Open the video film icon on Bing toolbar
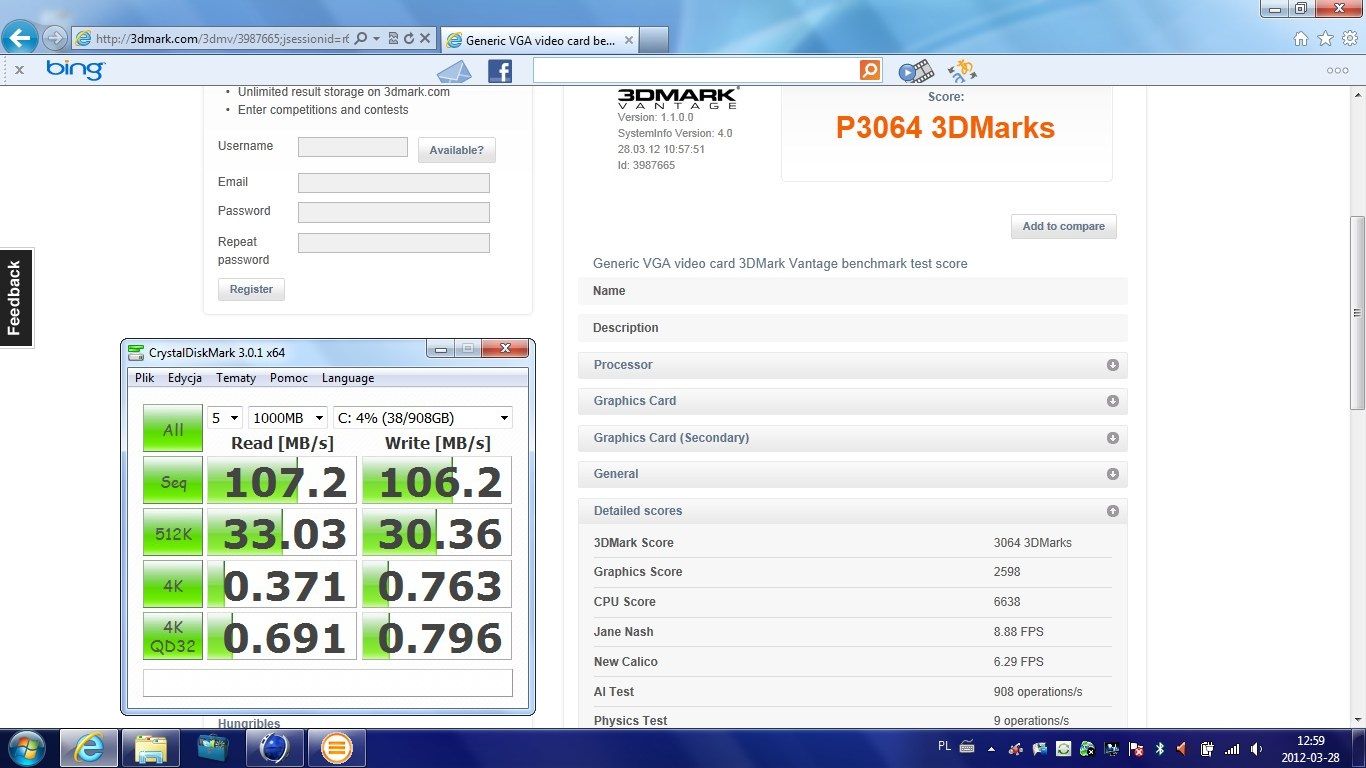Viewport: 1366px width, 768px height. coord(915,71)
